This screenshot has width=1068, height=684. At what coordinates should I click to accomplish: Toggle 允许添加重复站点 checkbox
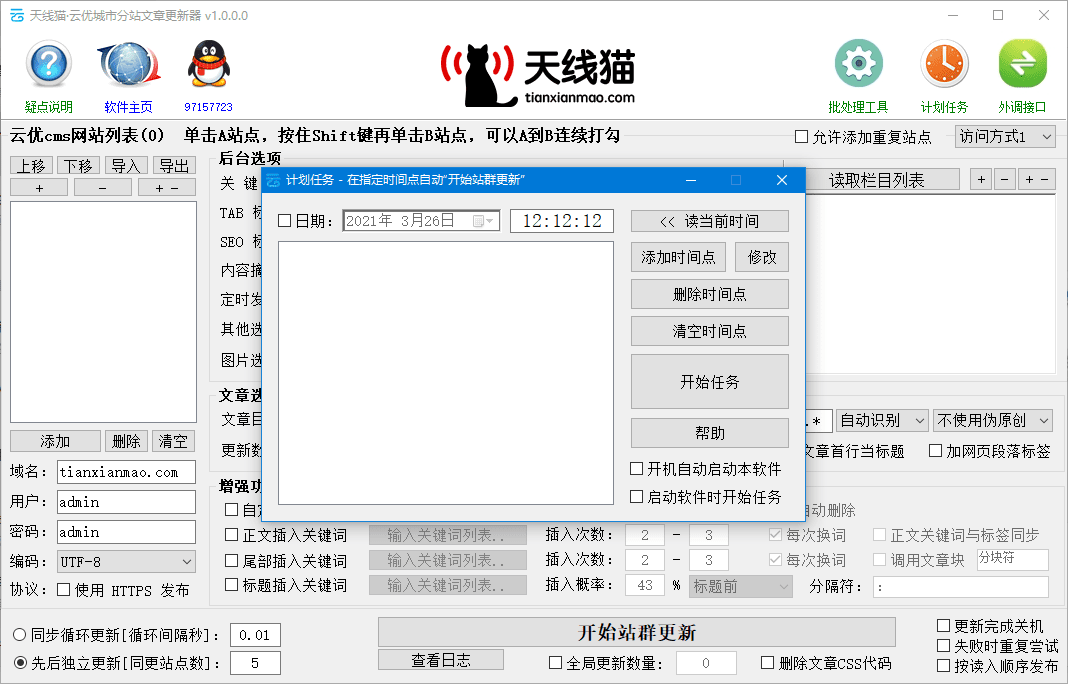click(x=802, y=137)
